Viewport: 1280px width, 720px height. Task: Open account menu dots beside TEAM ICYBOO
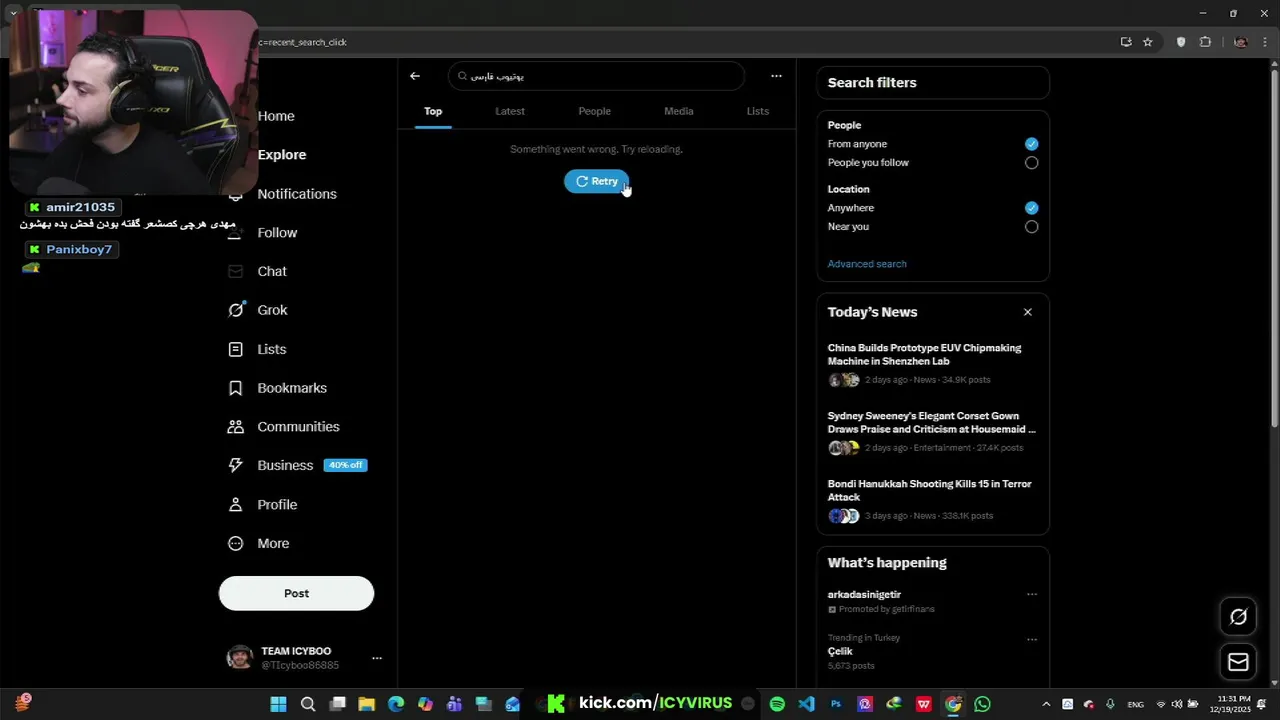click(377, 658)
